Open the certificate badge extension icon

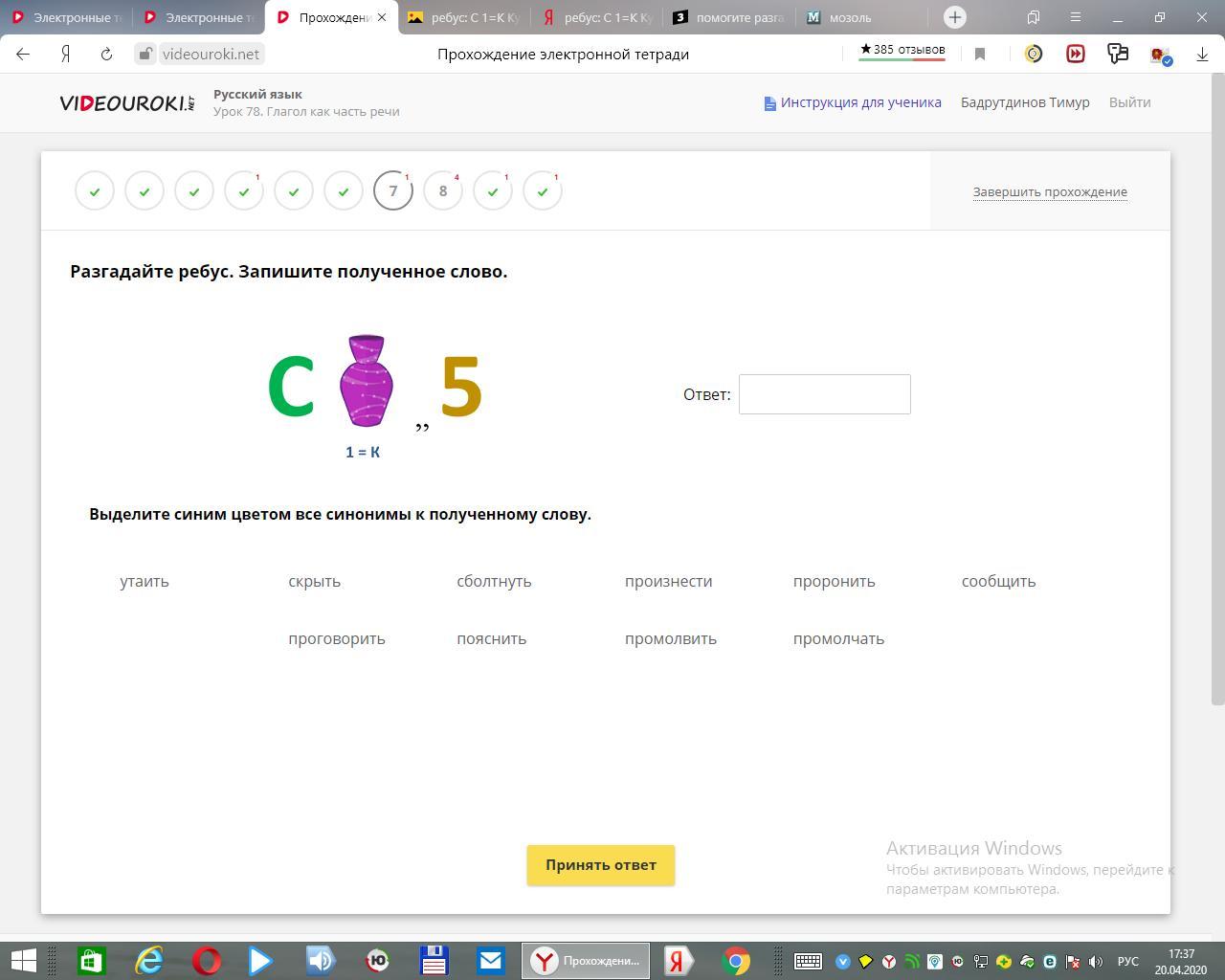[1161, 56]
